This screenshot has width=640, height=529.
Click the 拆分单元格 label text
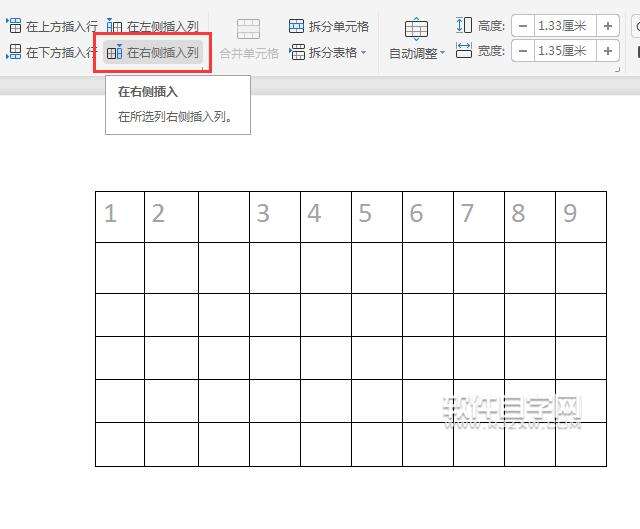(x=339, y=27)
